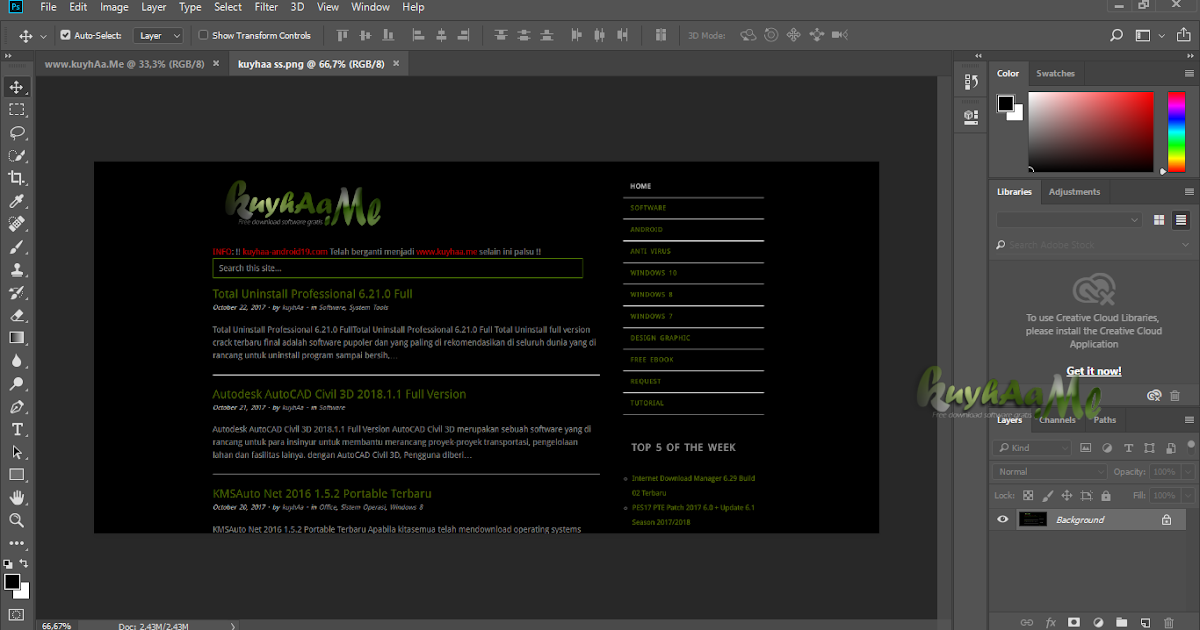Hide the Background layer visibility eye
The width and height of the screenshot is (1200, 630).
[1003, 519]
